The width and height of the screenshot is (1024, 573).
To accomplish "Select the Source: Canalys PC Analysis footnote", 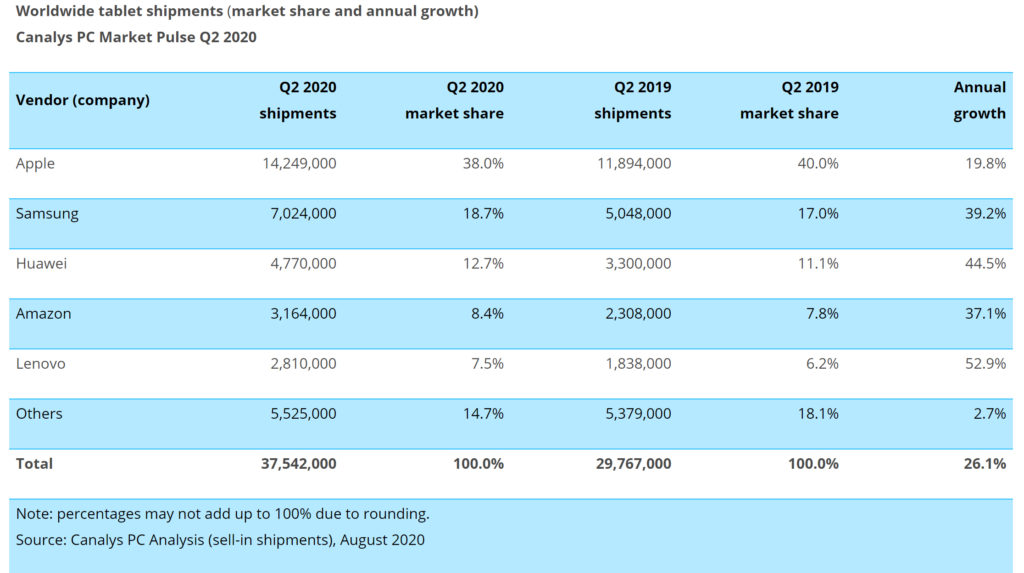I will click(220, 540).
